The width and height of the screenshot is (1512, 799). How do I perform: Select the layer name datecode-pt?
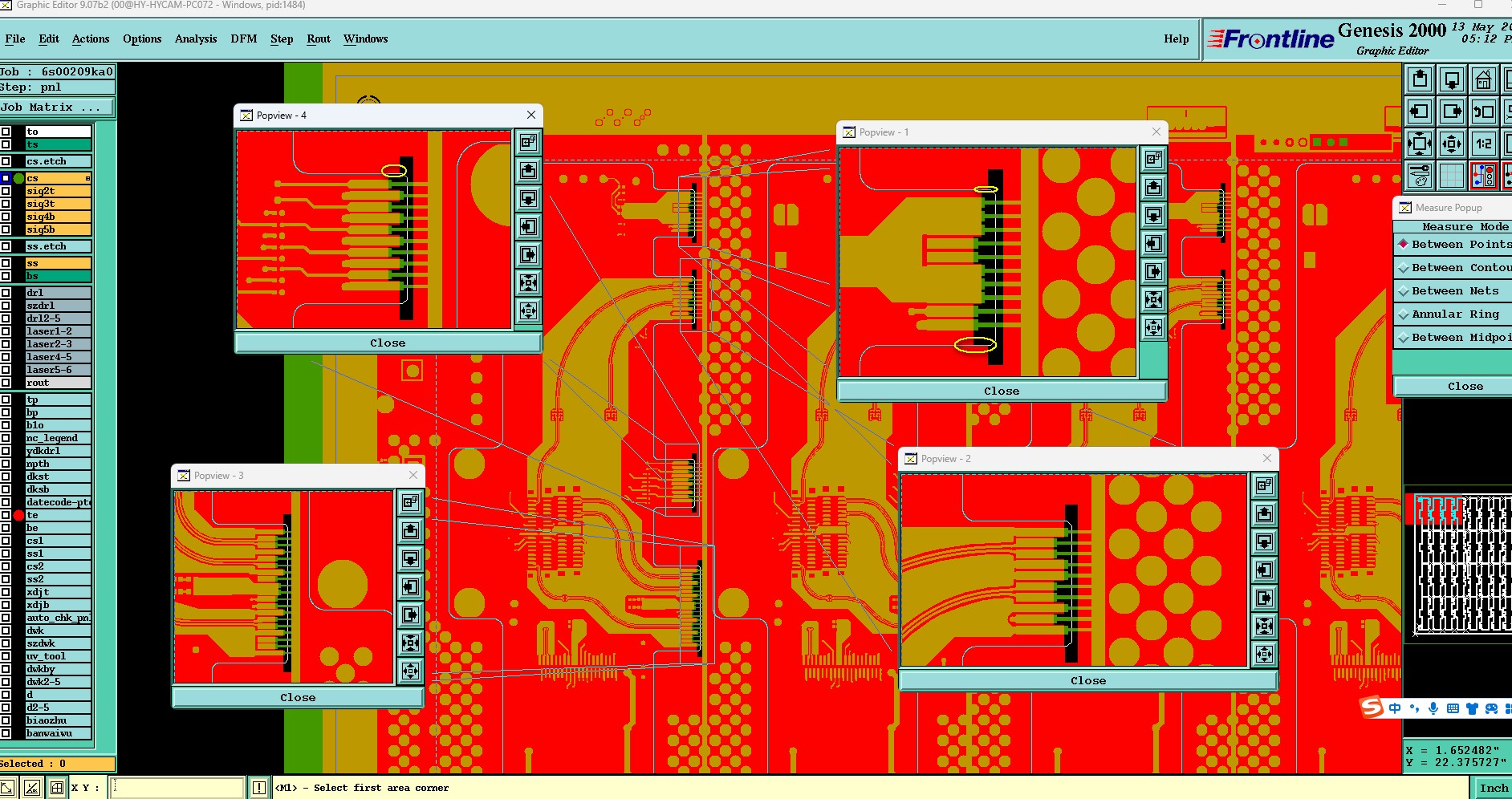coord(58,502)
